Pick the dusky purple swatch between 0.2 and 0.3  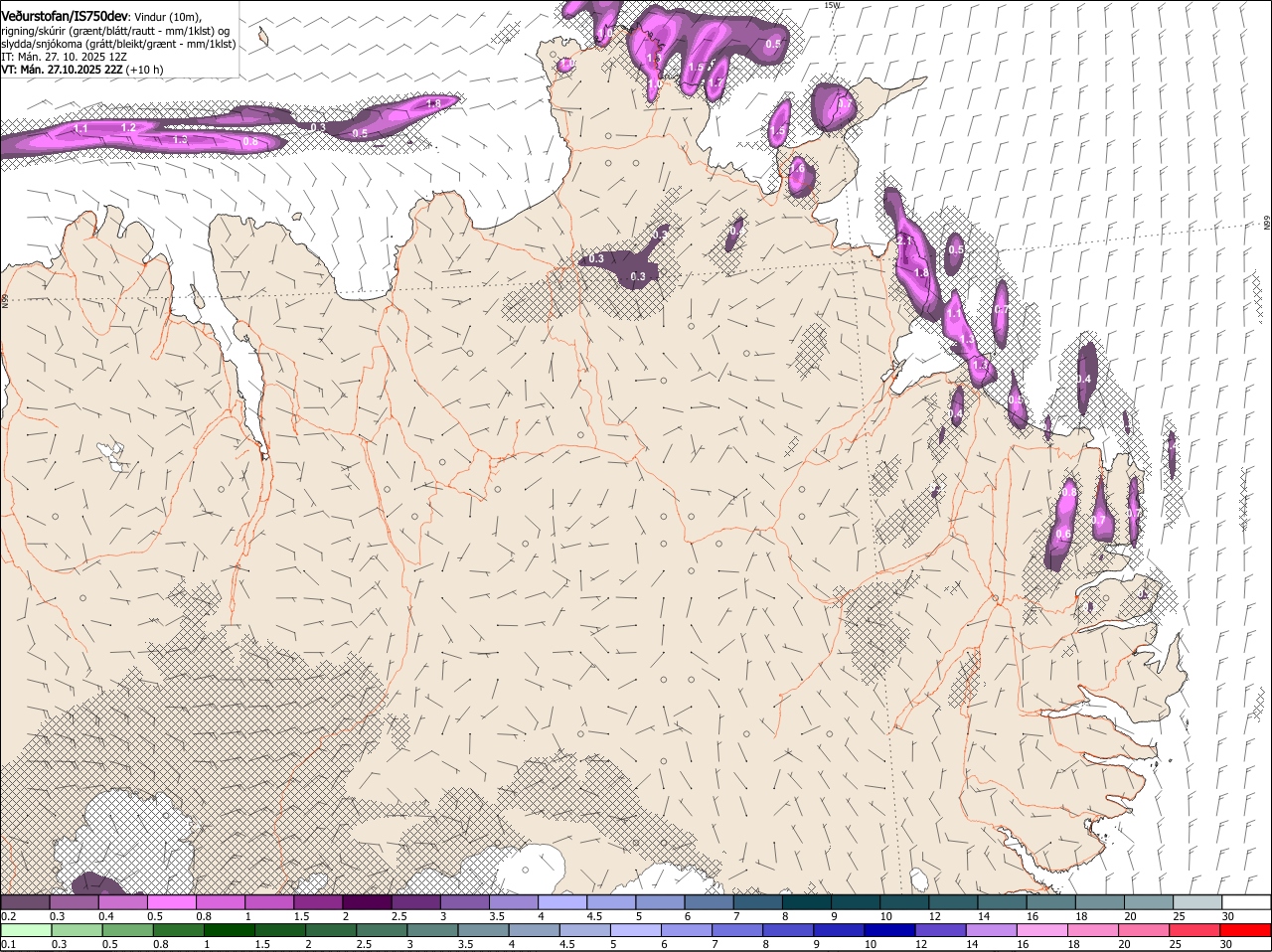pos(25,901)
